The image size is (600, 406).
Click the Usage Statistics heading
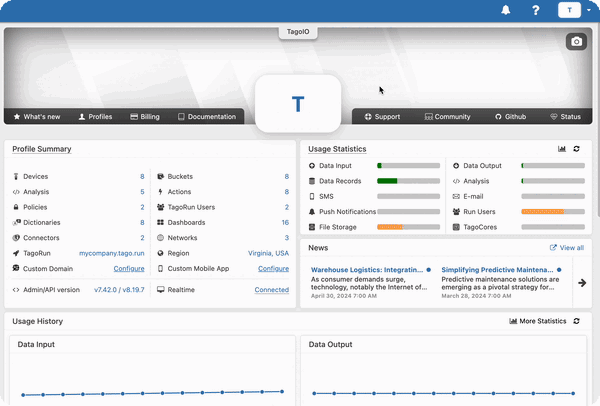(x=337, y=149)
